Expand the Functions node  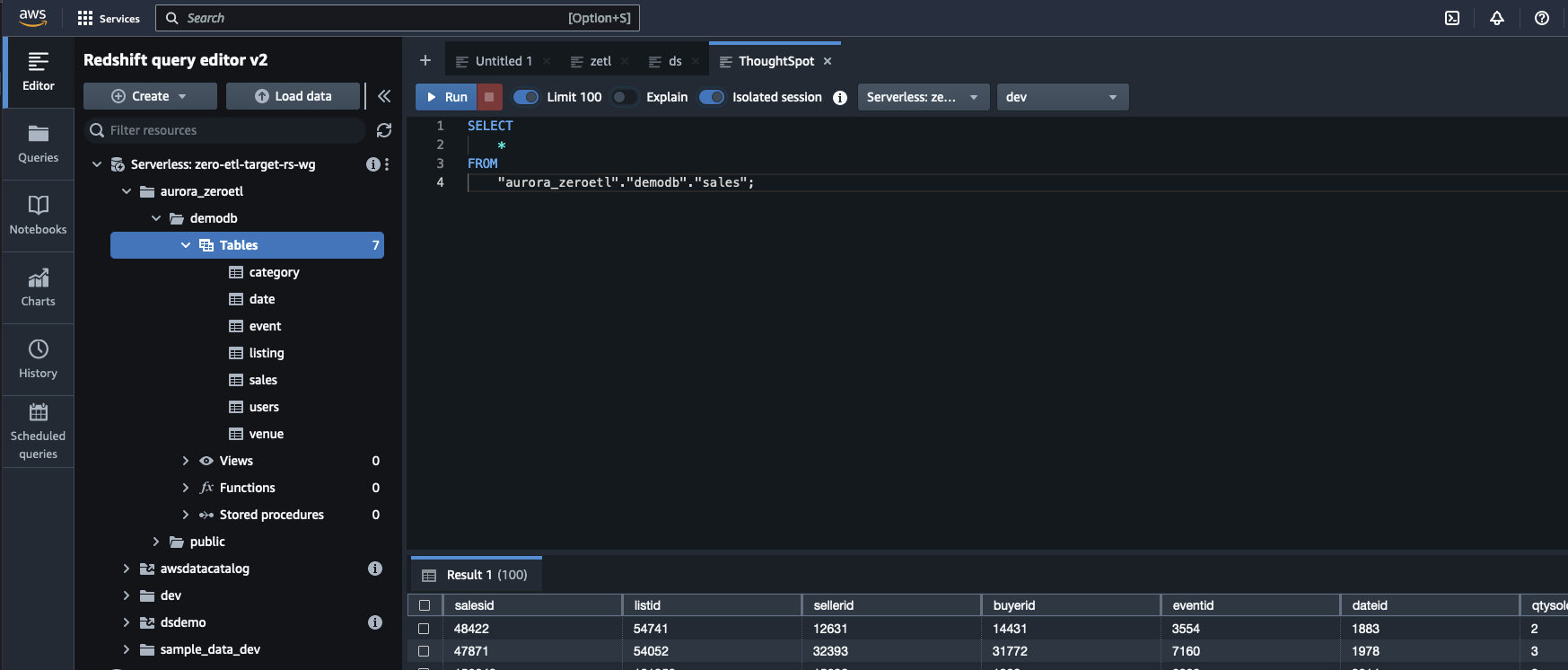tap(186, 488)
